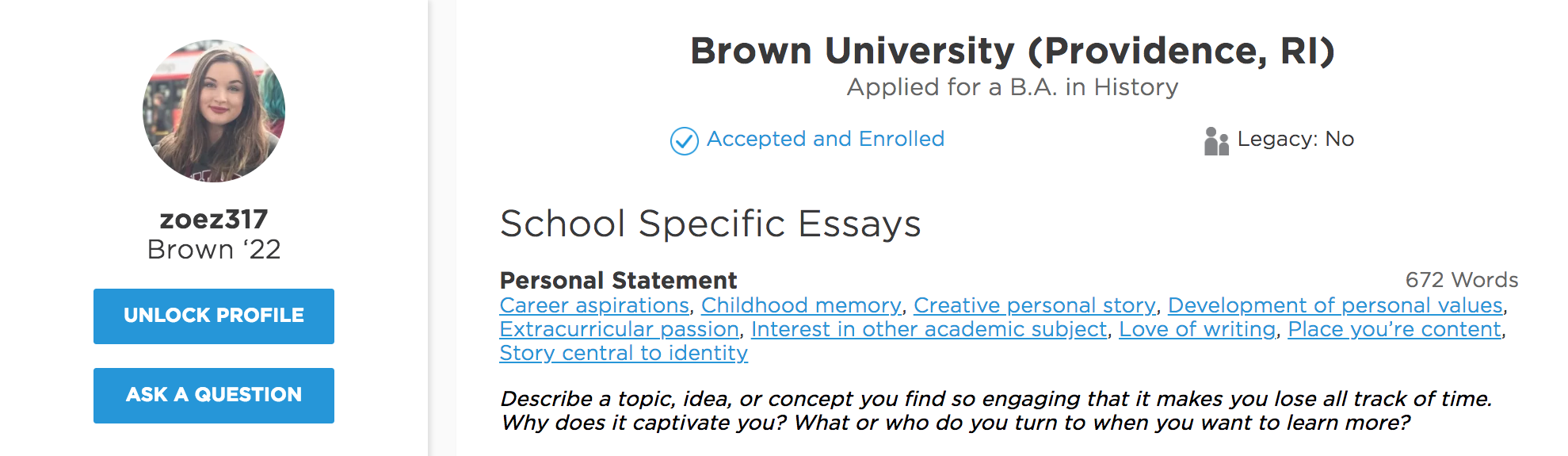
Task: Click the Accepted and Enrolled checkmark icon
Action: pos(684,141)
